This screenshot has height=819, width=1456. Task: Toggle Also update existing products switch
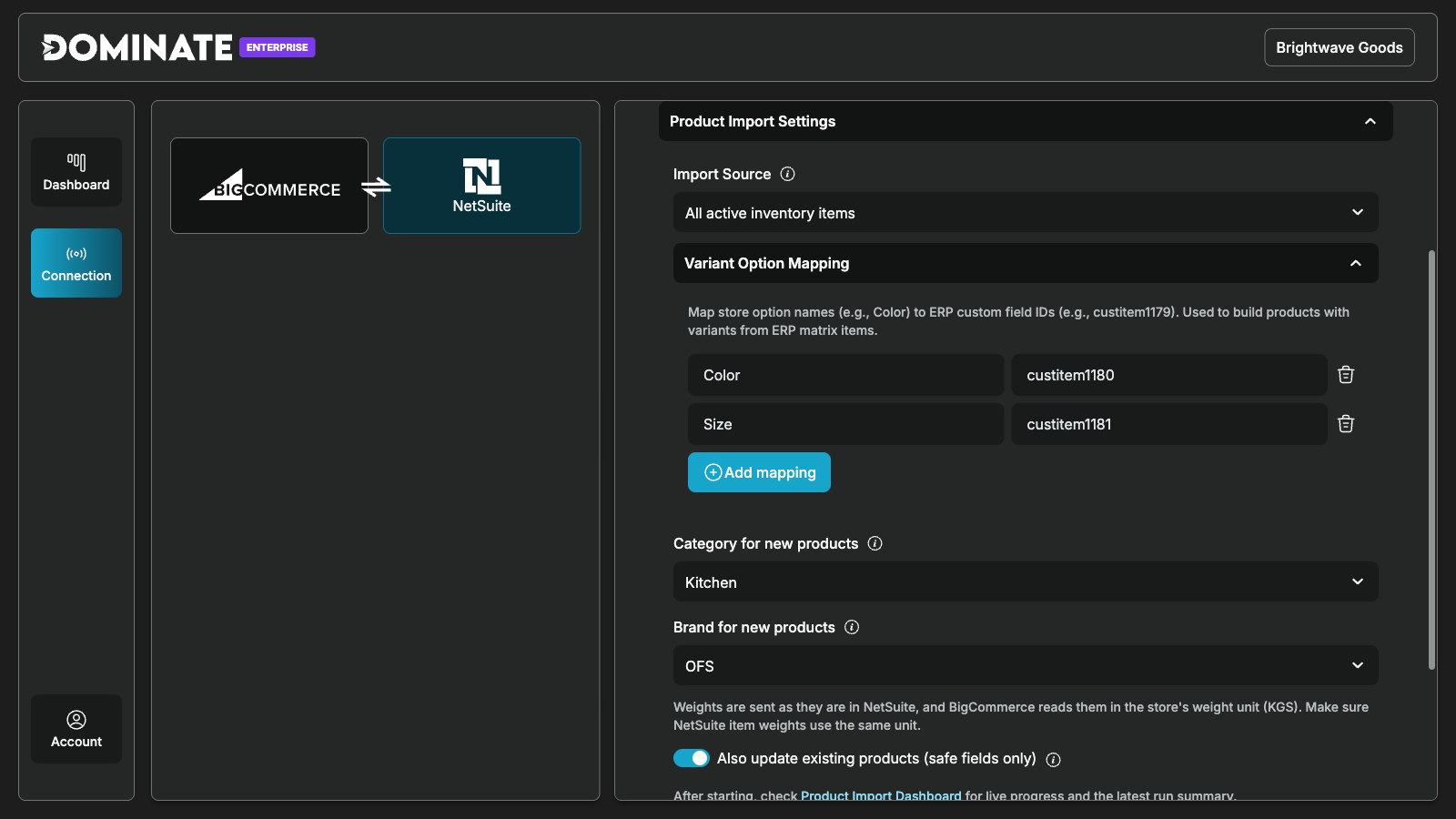pyautogui.click(x=692, y=758)
